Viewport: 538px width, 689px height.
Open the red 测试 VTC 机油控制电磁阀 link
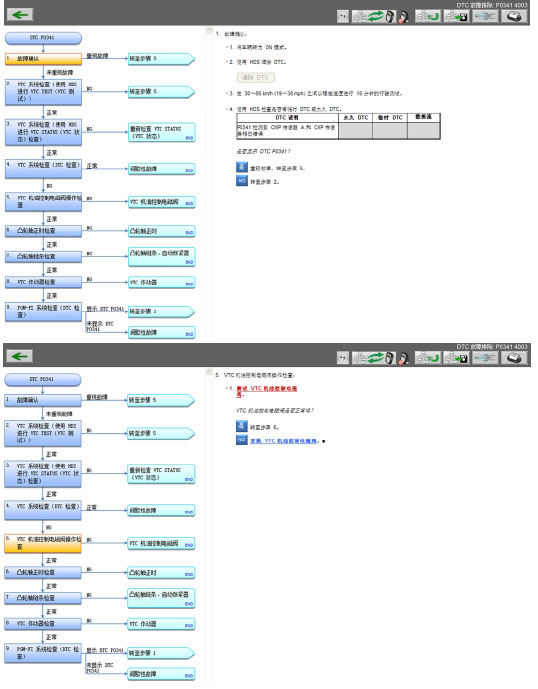[x=267, y=391]
